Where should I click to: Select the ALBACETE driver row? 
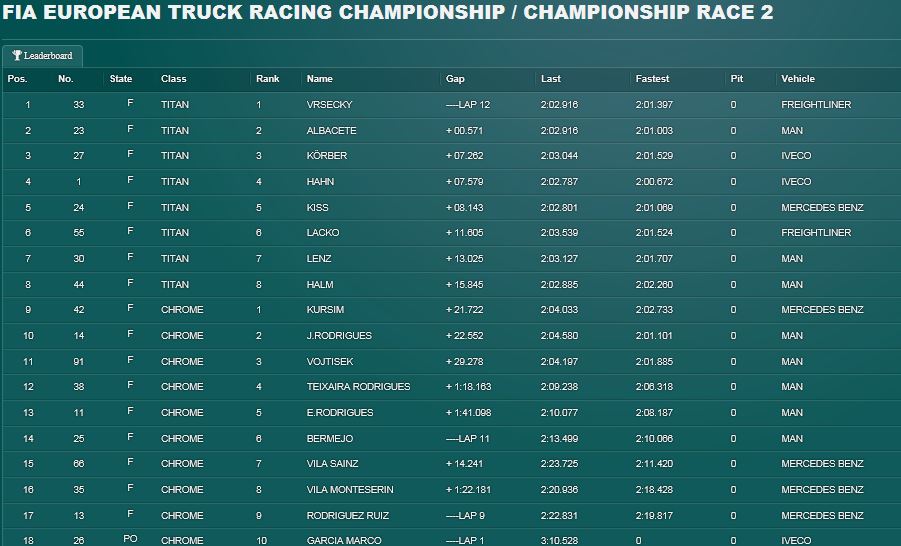coord(331,131)
